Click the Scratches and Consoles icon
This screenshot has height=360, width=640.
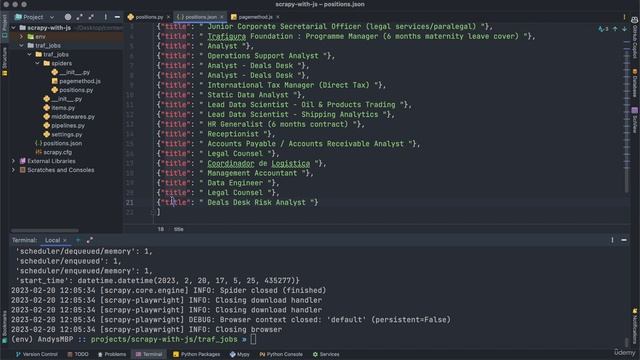coord(23,170)
